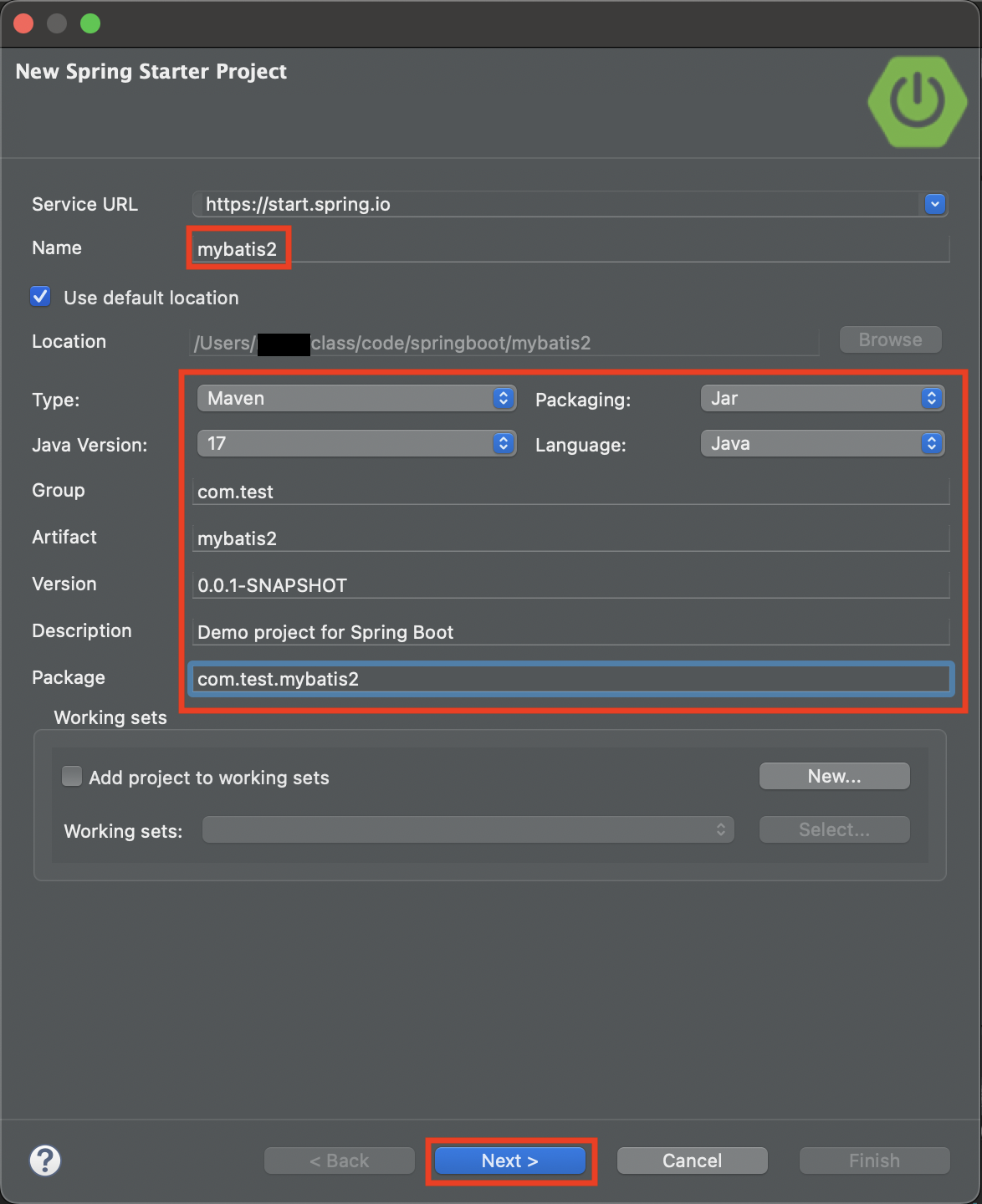
Task: Uncheck Use default location checkbox
Action: pyautogui.click(x=40, y=297)
